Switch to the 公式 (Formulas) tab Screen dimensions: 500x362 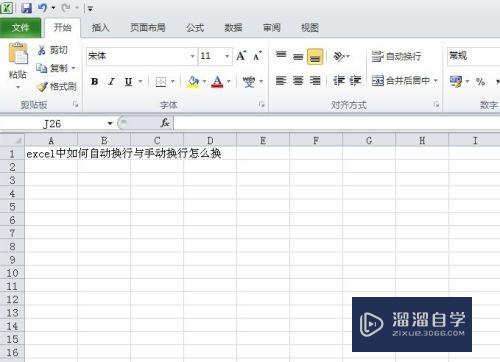pos(195,28)
